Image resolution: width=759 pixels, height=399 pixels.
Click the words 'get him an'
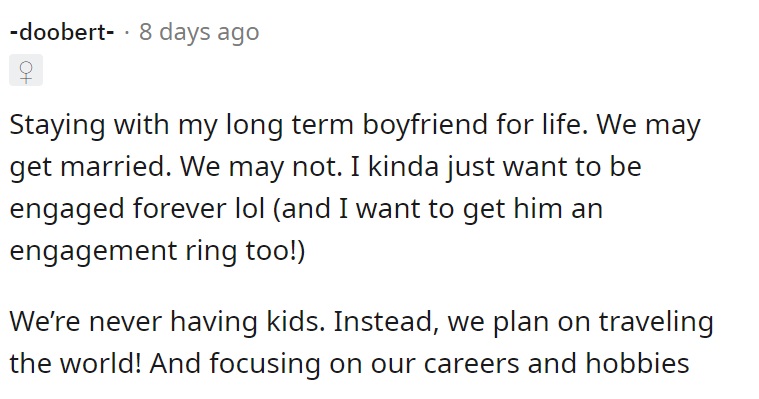[x=532, y=209]
